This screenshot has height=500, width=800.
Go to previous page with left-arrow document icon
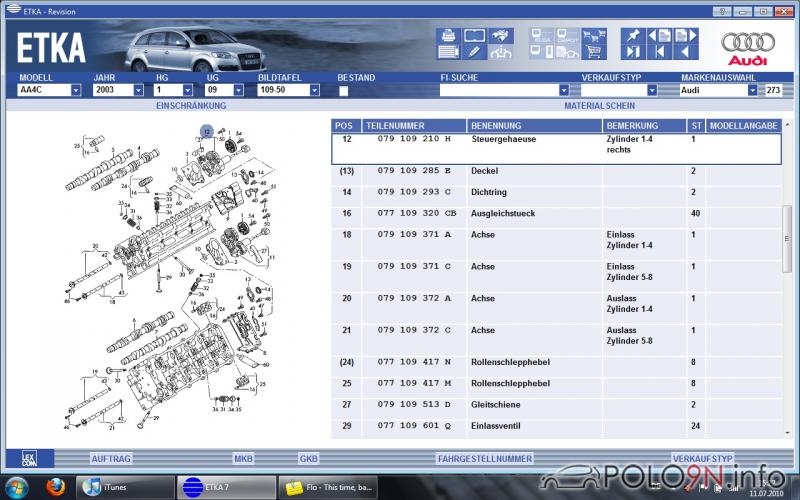pyautogui.click(x=659, y=36)
